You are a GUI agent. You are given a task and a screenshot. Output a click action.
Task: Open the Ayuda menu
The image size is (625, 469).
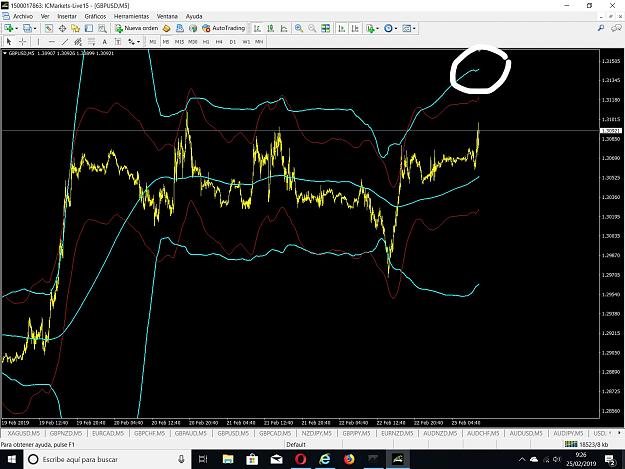(194, 16)
